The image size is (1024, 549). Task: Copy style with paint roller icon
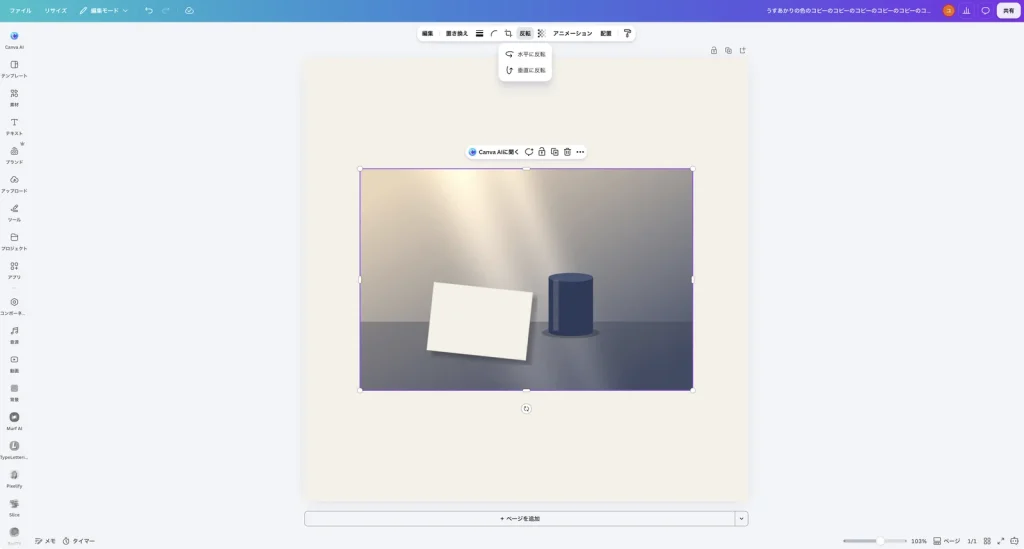pos(627,33)
